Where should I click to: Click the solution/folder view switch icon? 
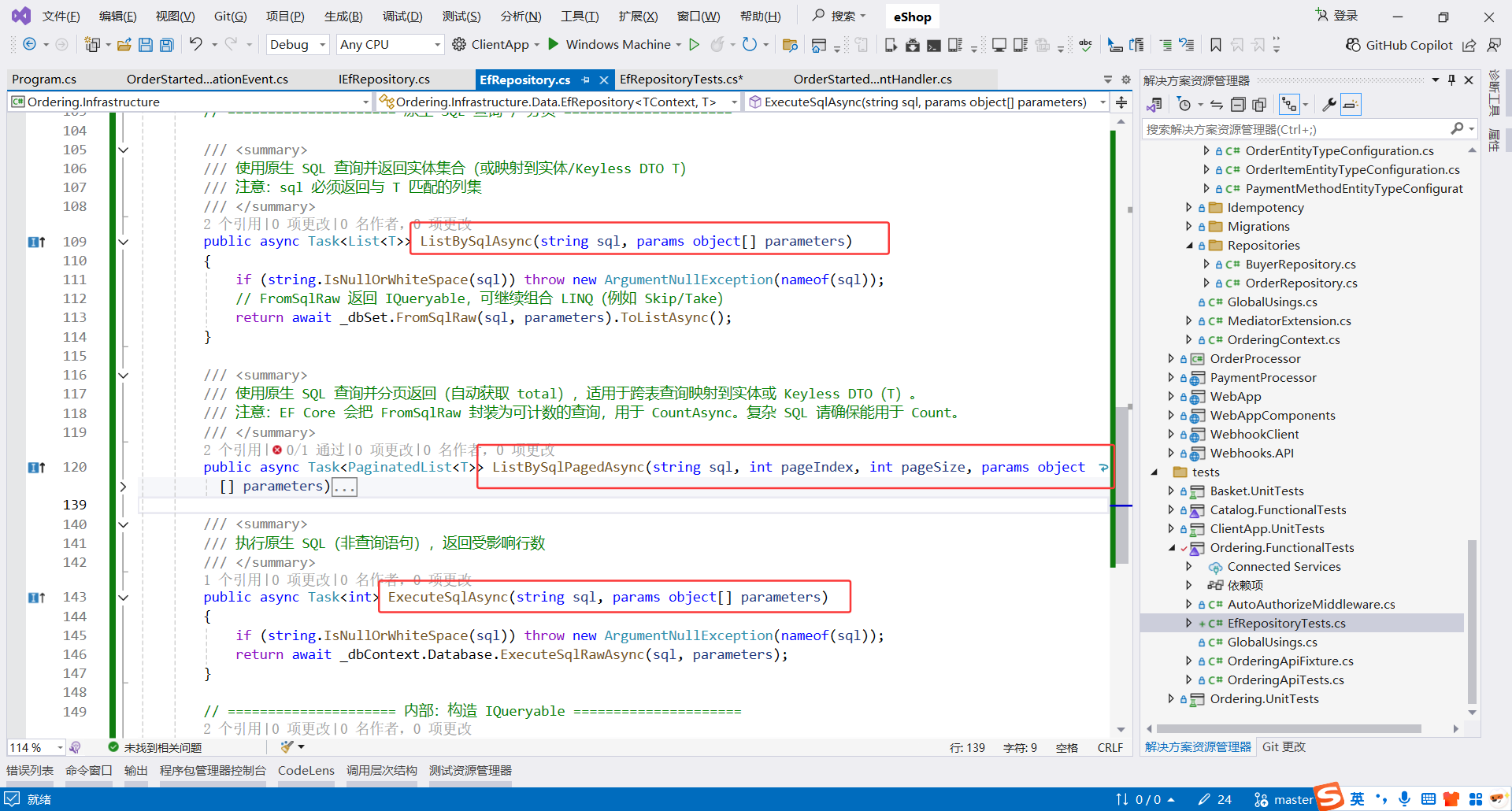pos(1155,105)
